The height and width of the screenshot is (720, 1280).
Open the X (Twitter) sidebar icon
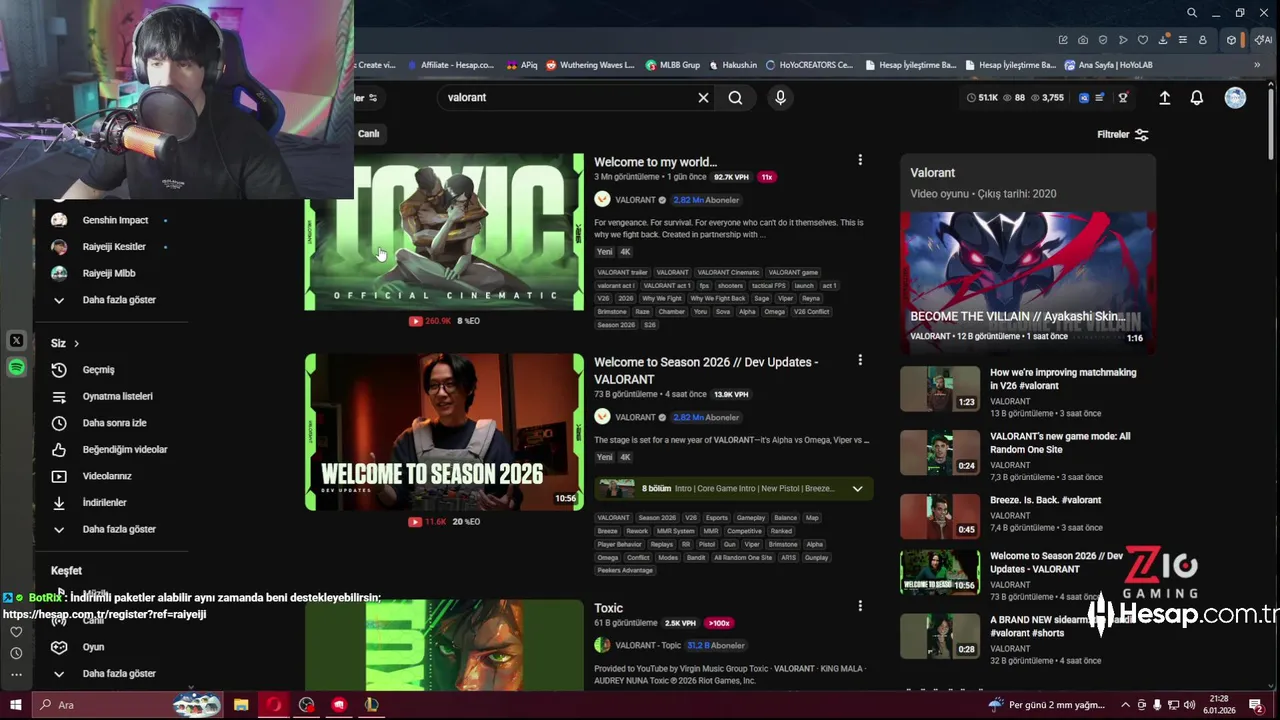(x=16, y=341)
